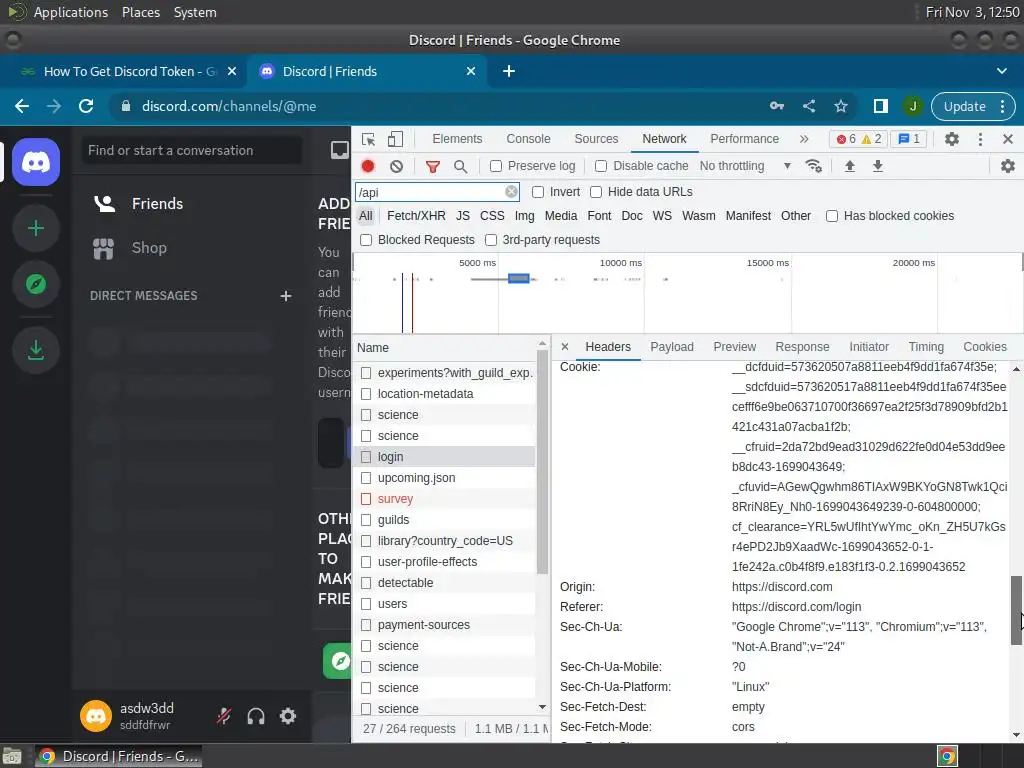This screenshot has width=1024, height=768.
Task: Click Add a Server plus icon
Action: [36, 228]
